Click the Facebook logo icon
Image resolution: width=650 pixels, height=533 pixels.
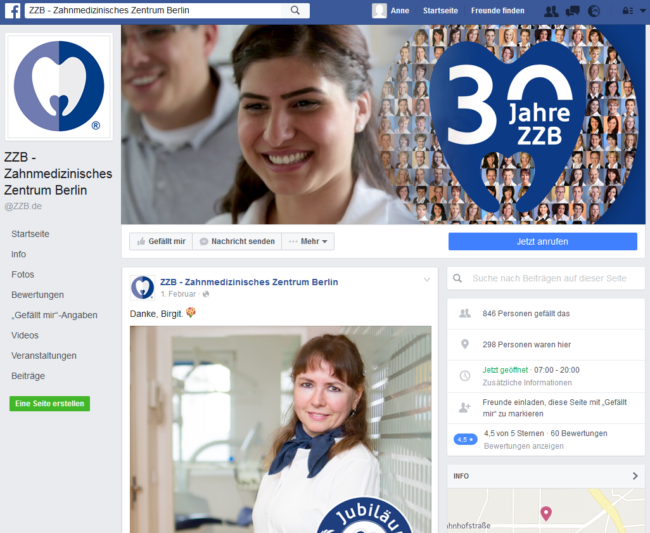(x=12, y=11)
